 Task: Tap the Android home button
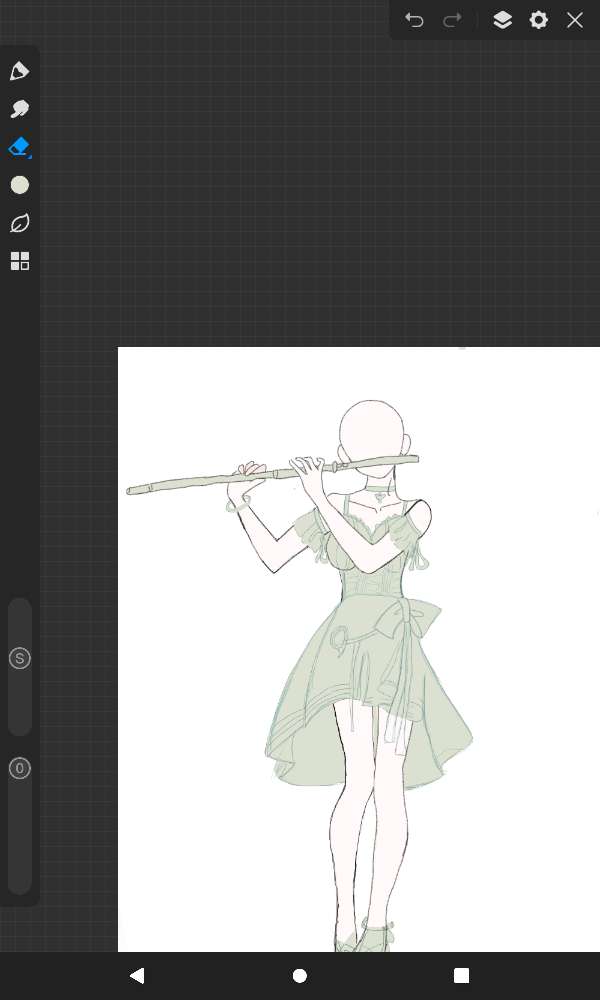(x=300, y=975)
